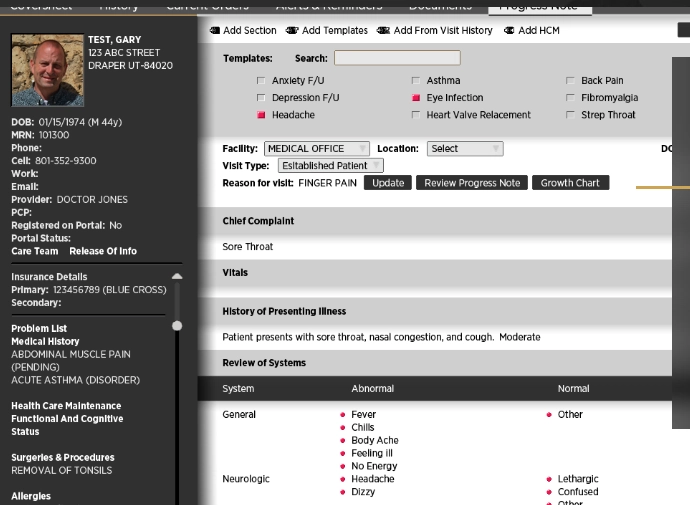The width and height of the screenshot is (690, 505).
Task: Select the red bullet beside Fever
Action: point(342,414)
